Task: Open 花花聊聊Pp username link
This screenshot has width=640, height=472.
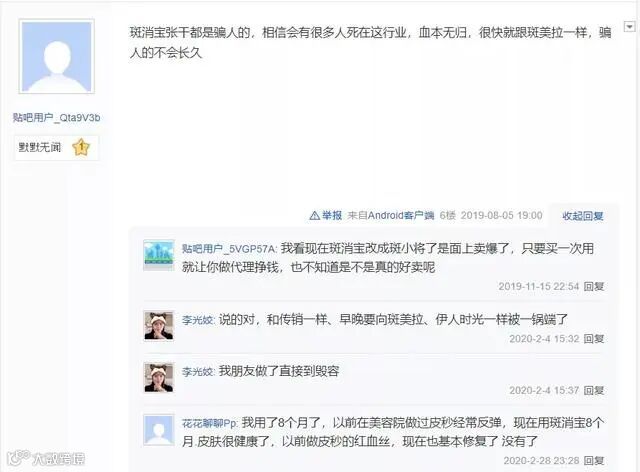Action: 210,423
